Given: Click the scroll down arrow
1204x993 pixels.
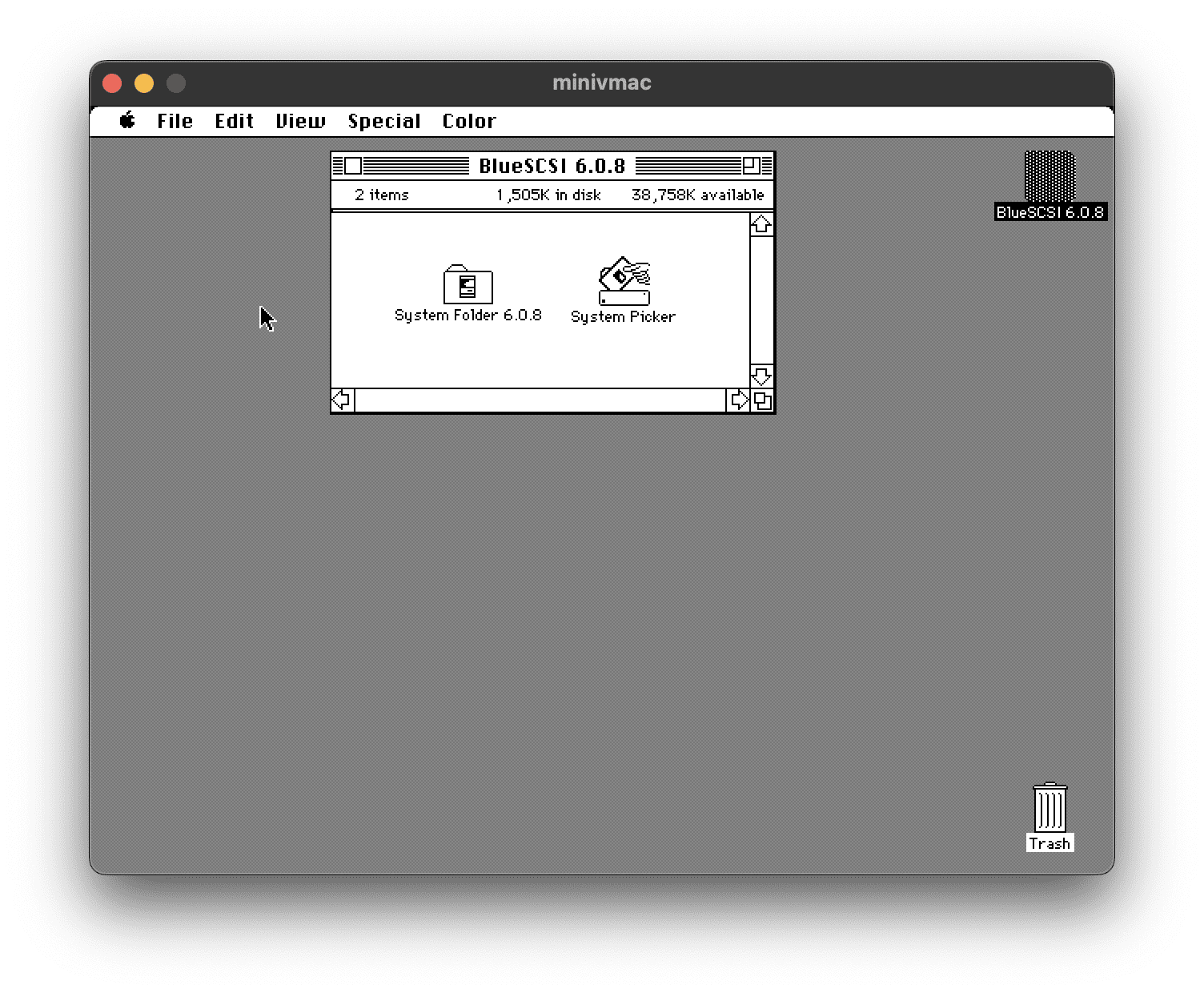Looking at the screenshot, I should click(x=761, y=376).
